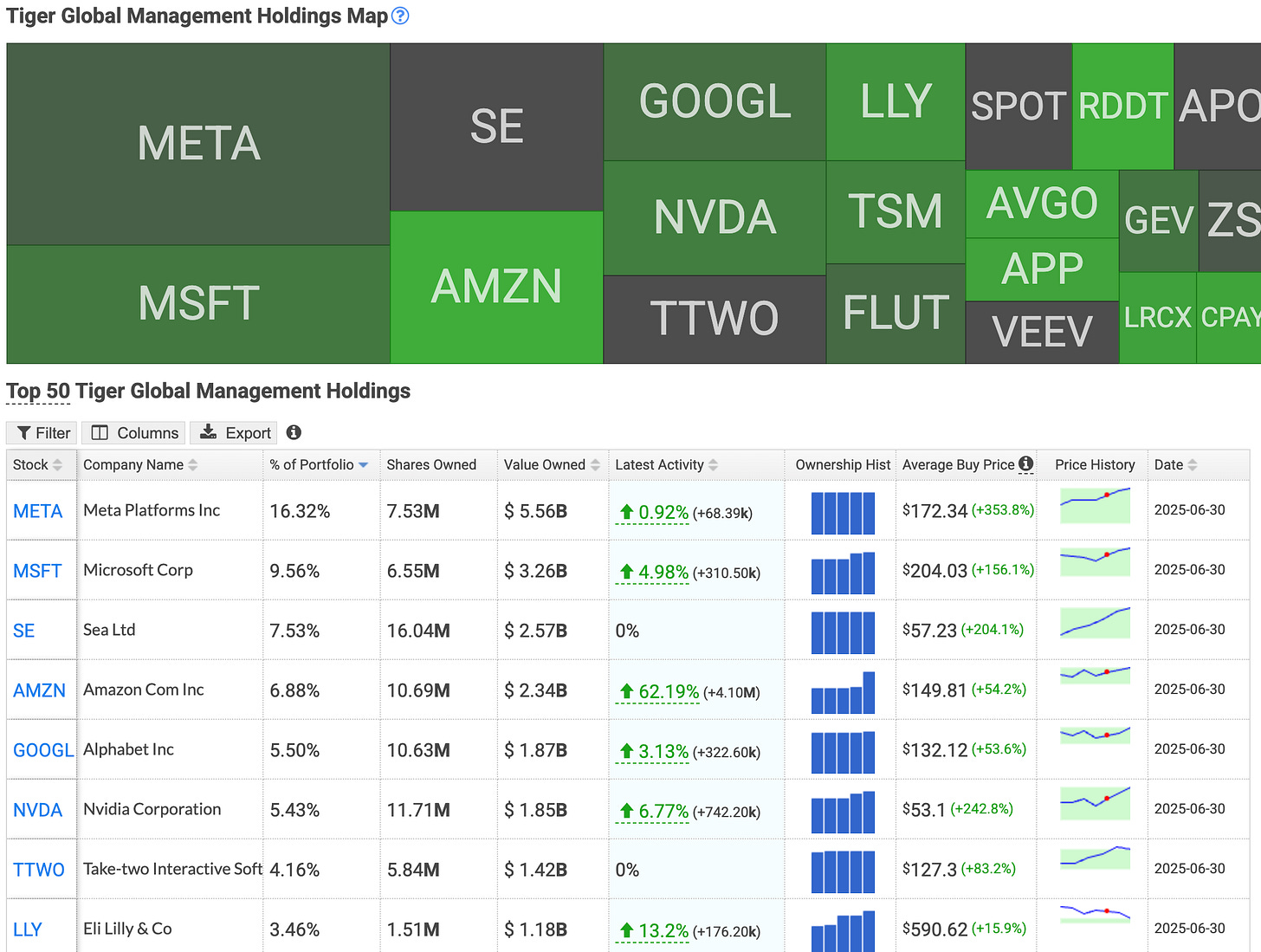This screenshot has height=952, width=1261.
Task: Select the TSM tile in holdings map
Action: (x=896, y=212)
